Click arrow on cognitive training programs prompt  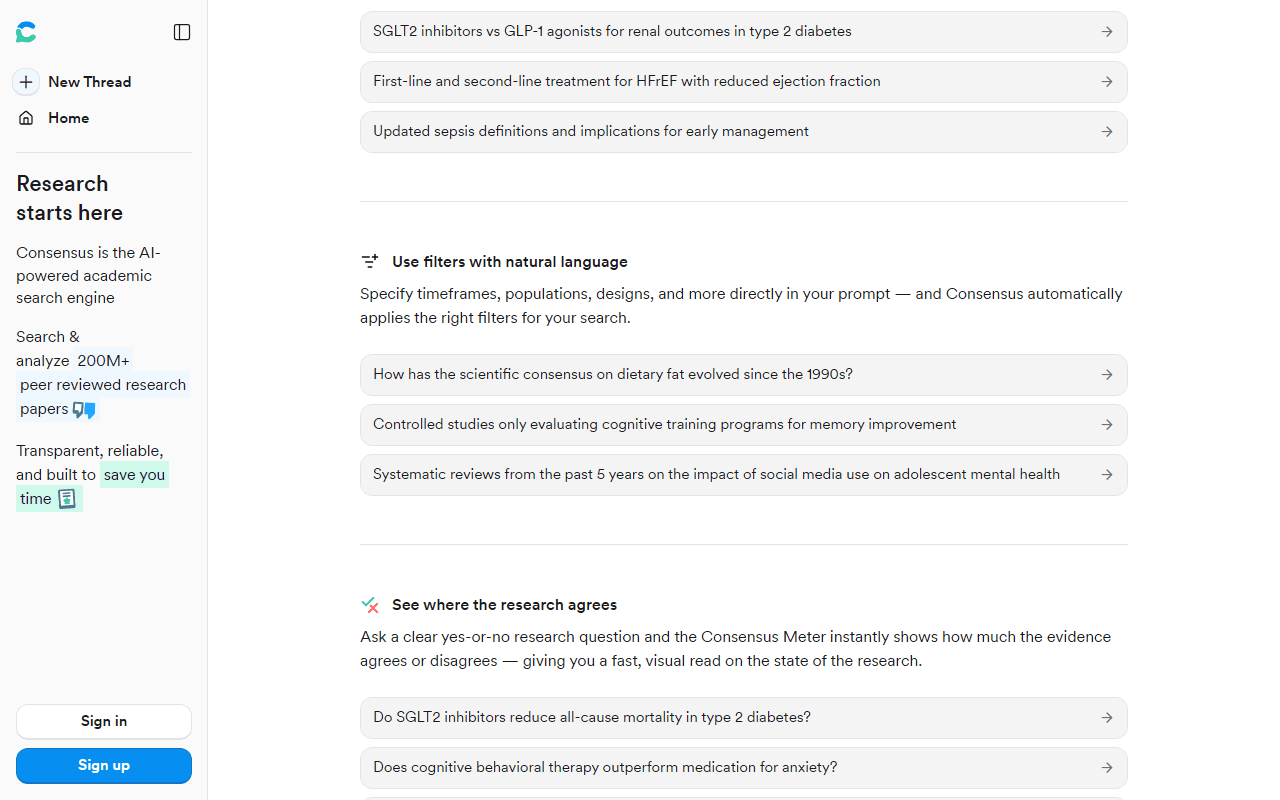1107,424
